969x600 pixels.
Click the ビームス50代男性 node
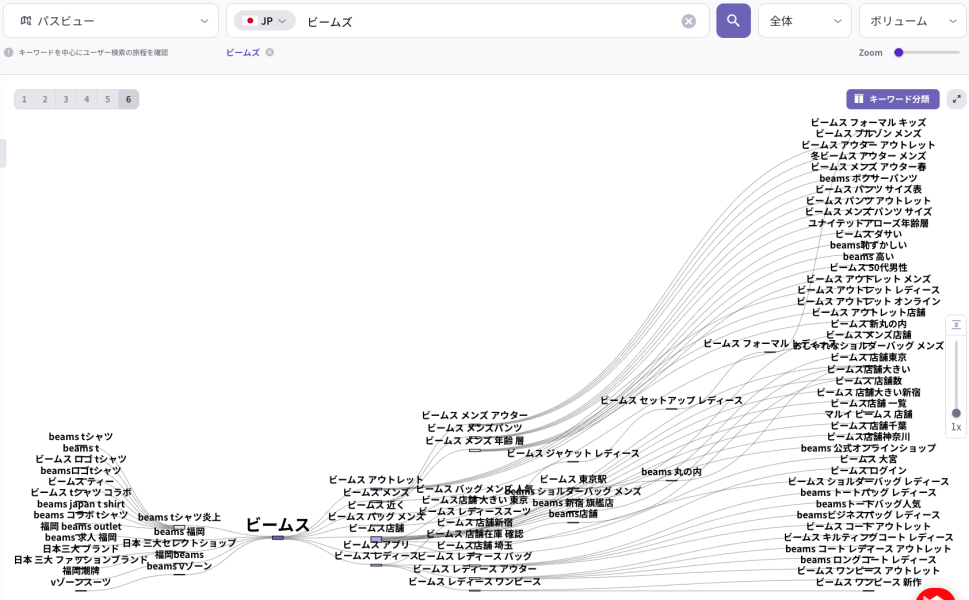(868, 268)
